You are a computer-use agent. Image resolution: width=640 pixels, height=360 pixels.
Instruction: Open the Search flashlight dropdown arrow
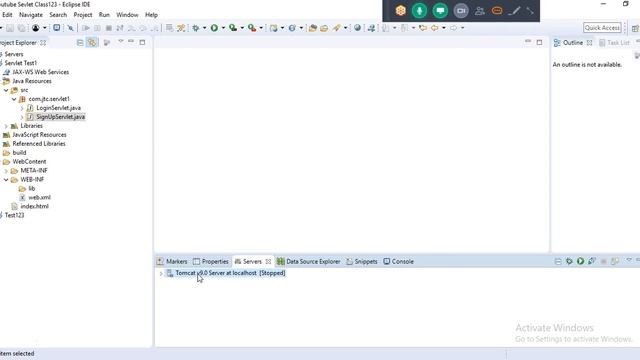(x=345, y=28)
